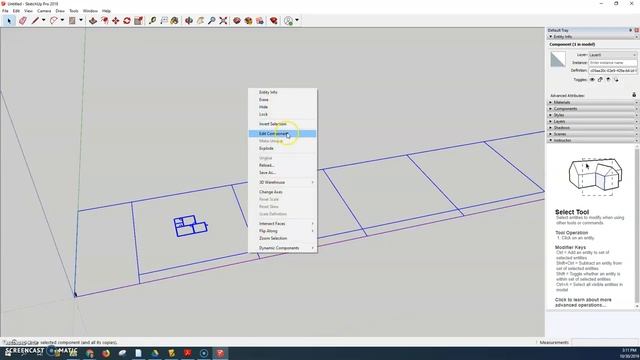Click the Definition name field
Viewport: 640px width, 360px height.
[x=612, y=70]
